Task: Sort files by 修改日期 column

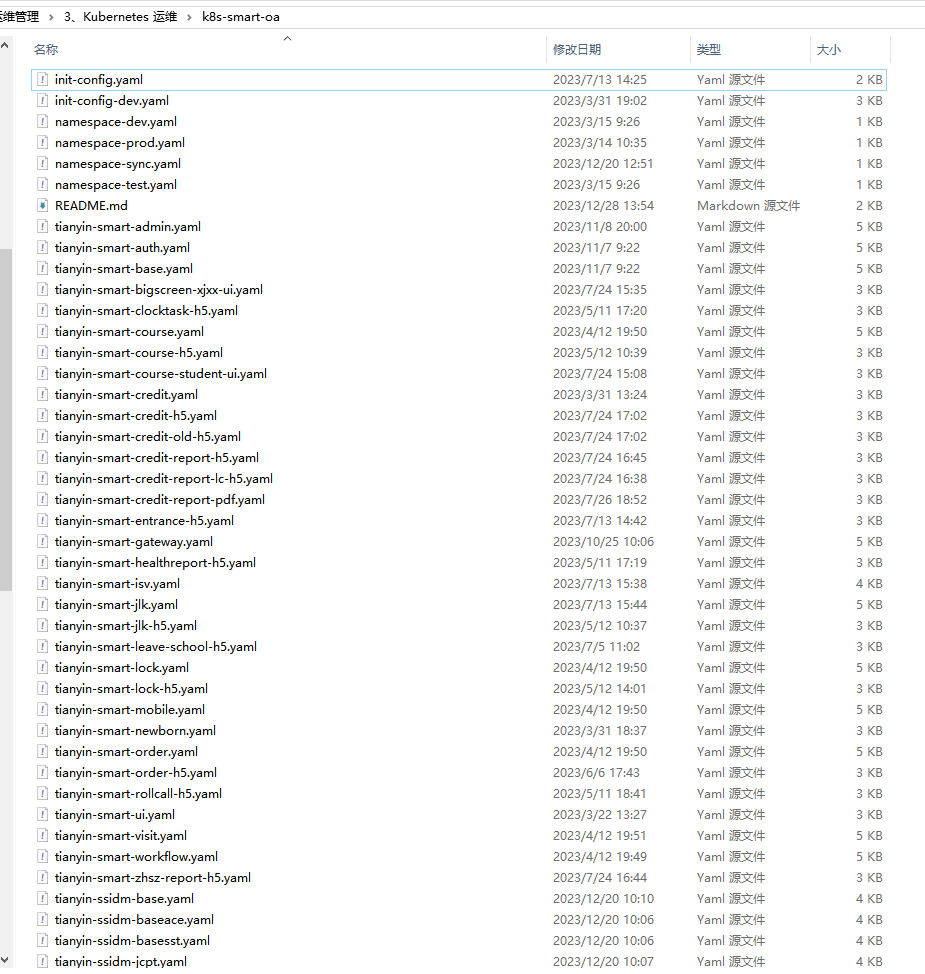Action: pos(577,49)
